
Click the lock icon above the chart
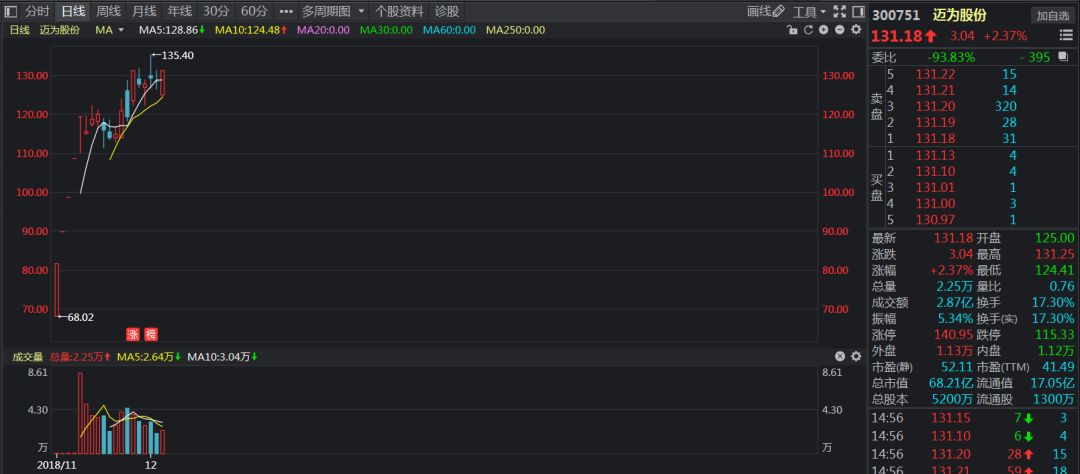click(x=791, y=30)
